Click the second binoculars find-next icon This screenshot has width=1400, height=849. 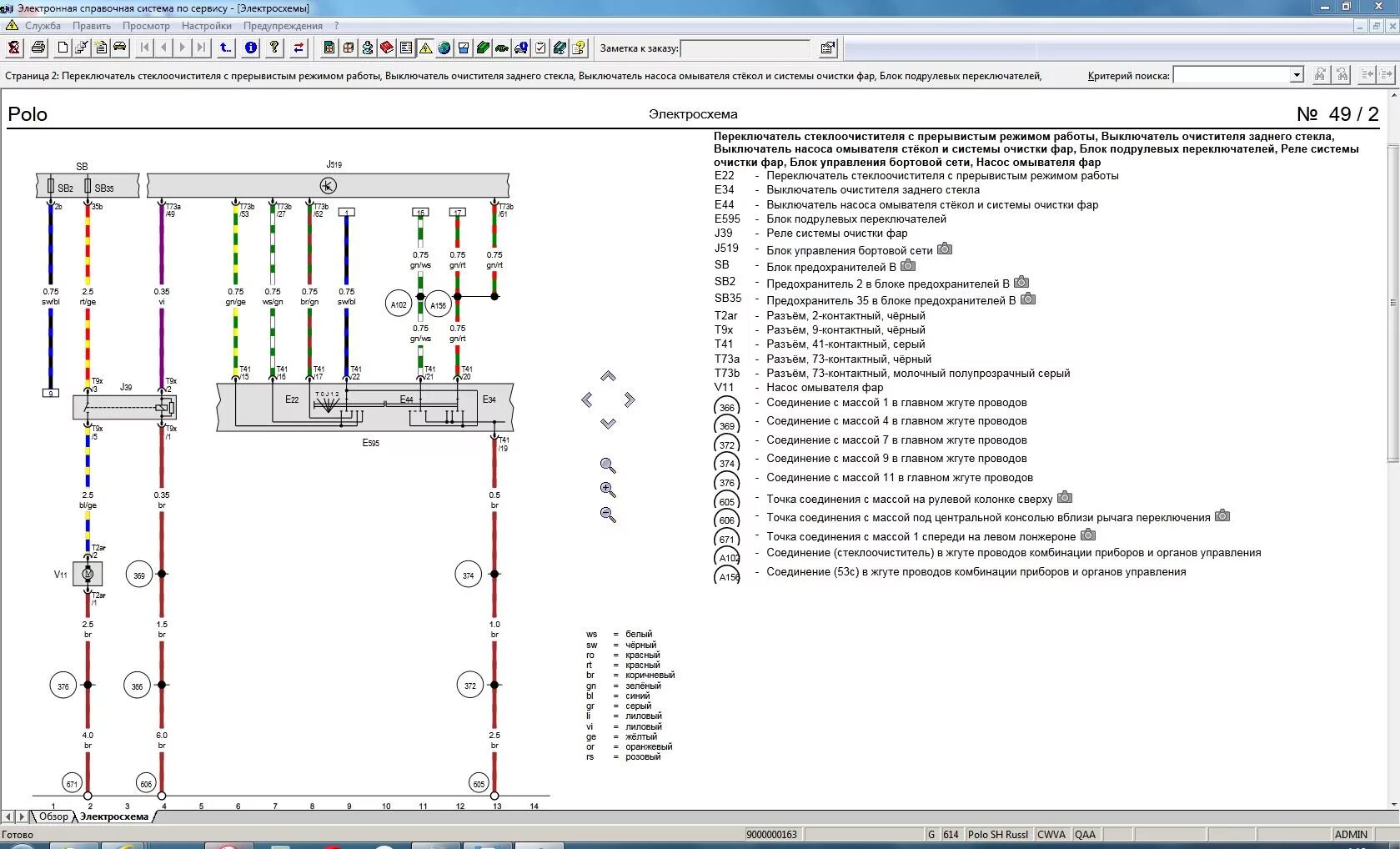(1342, 75)
